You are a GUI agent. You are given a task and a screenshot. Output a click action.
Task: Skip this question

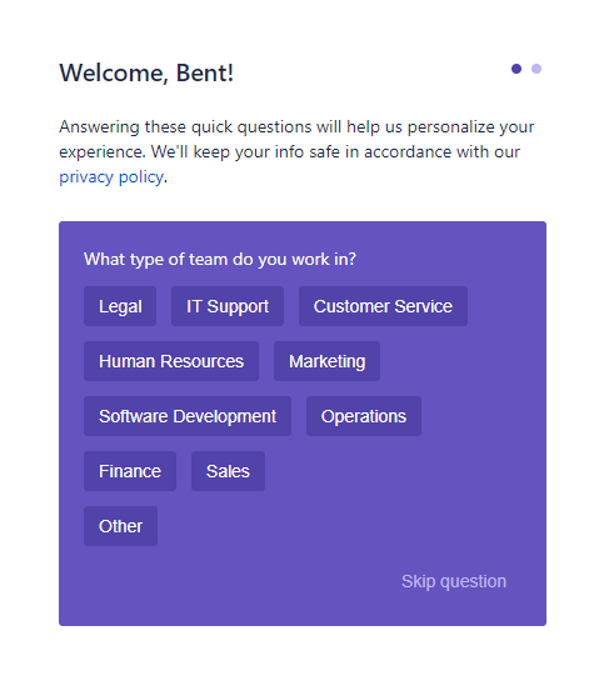(454, 581)
